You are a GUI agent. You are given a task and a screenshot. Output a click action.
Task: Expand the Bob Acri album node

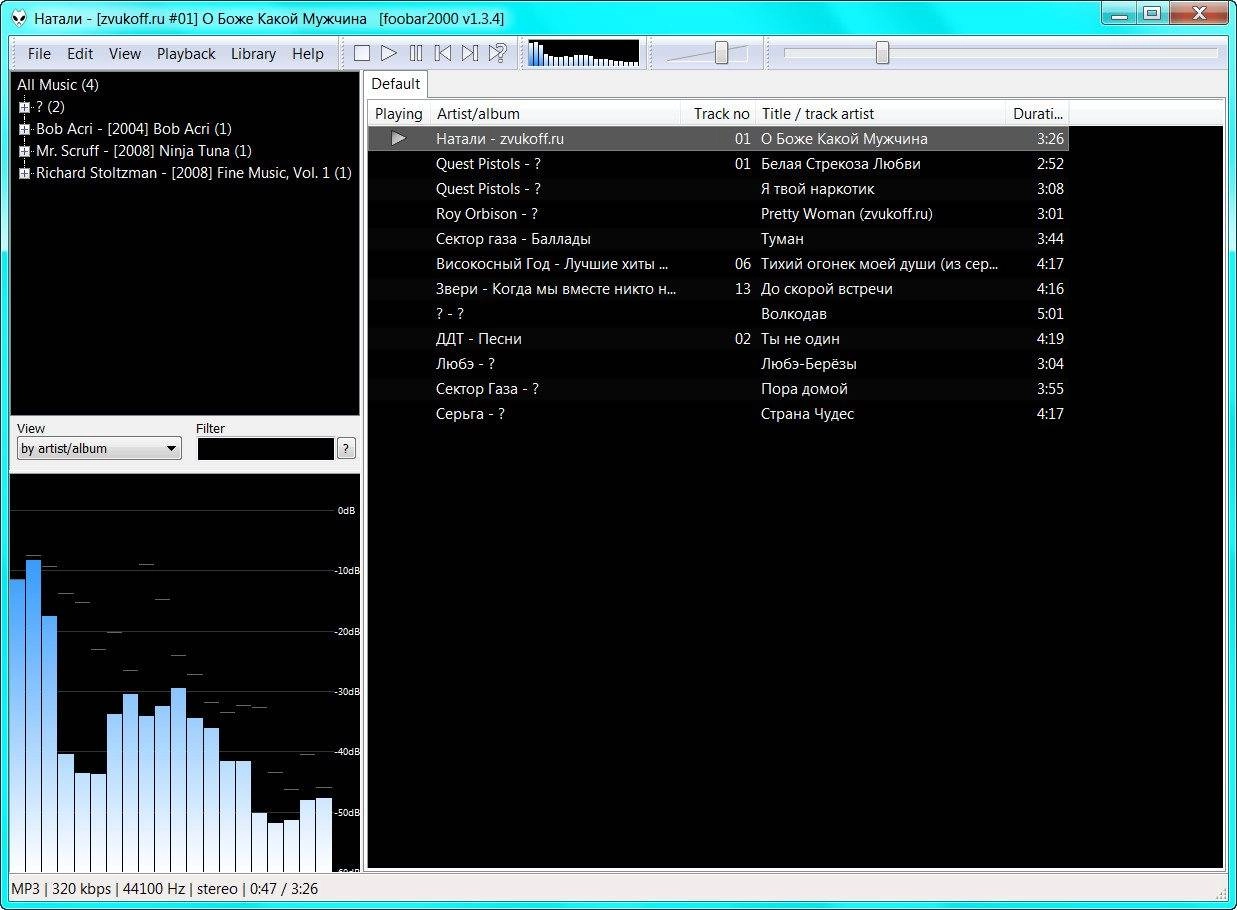pos(25,129)
